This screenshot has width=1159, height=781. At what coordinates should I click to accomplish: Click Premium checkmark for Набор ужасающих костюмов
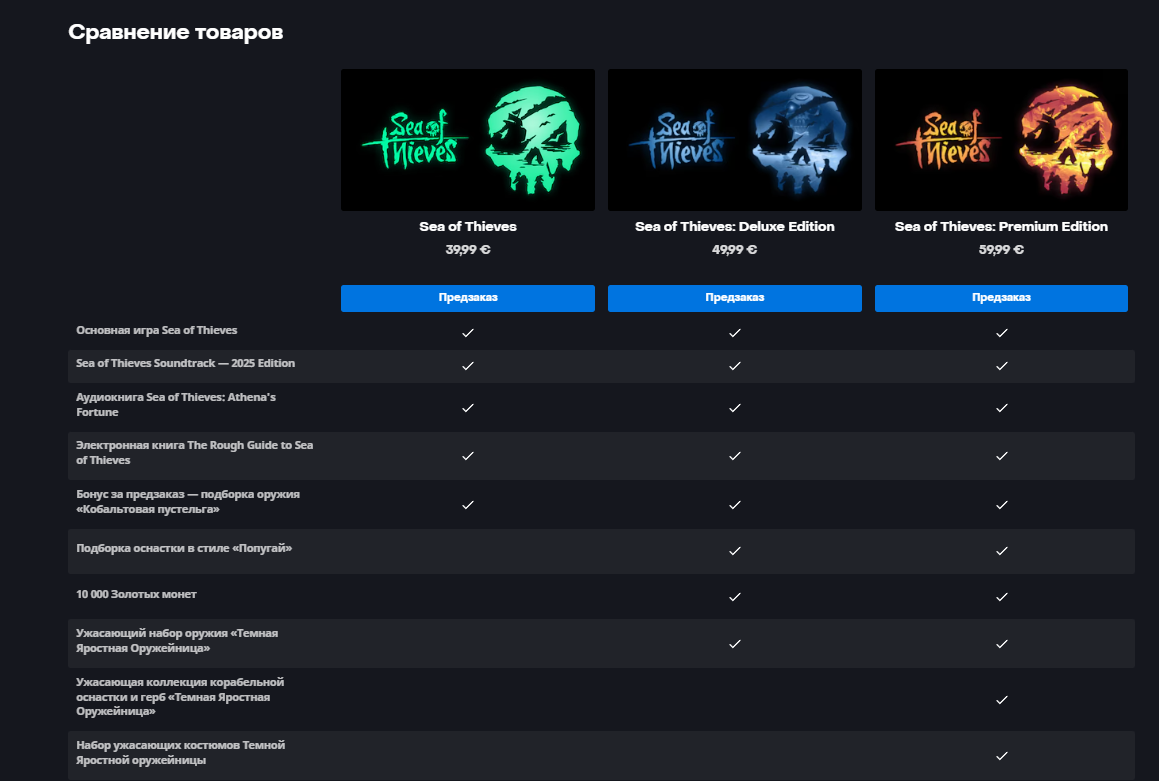[x=1002, y=756]
